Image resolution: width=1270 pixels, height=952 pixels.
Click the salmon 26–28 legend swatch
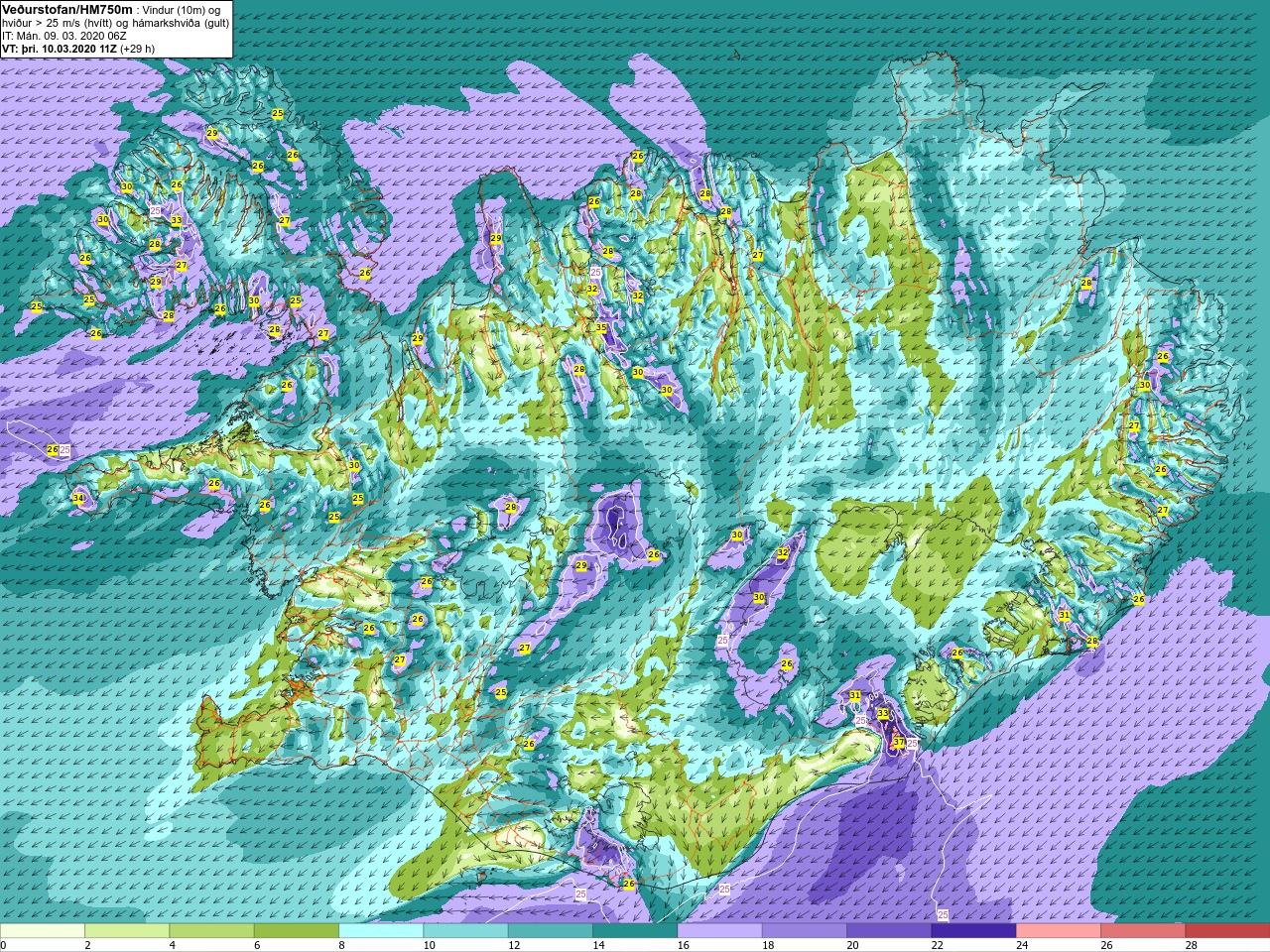click(1143, 931)
